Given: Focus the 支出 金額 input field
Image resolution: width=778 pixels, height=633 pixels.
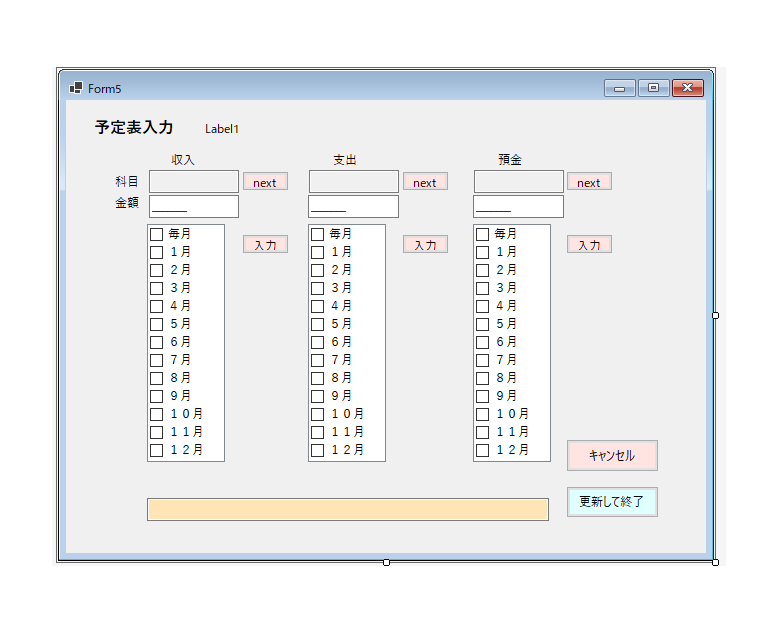Looking at the screenshot, I should pyautogui.click(x=353, y=206).
